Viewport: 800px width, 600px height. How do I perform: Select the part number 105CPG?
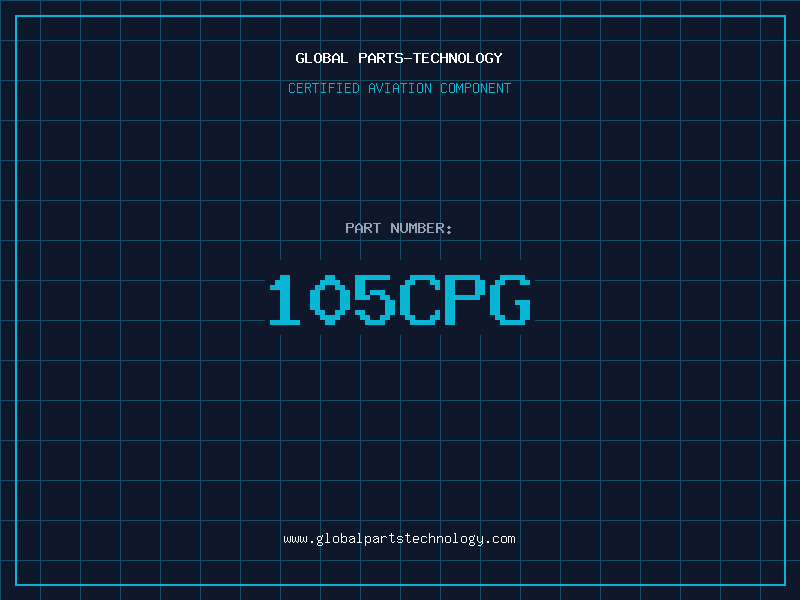(x=400, y=299)
